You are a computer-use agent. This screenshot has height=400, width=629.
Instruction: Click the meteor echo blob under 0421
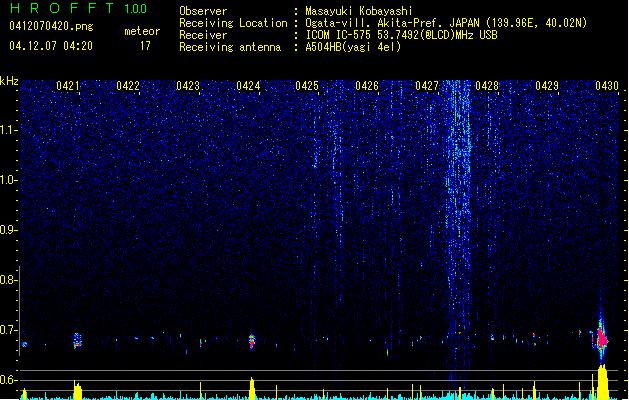(x=77, y=341)
